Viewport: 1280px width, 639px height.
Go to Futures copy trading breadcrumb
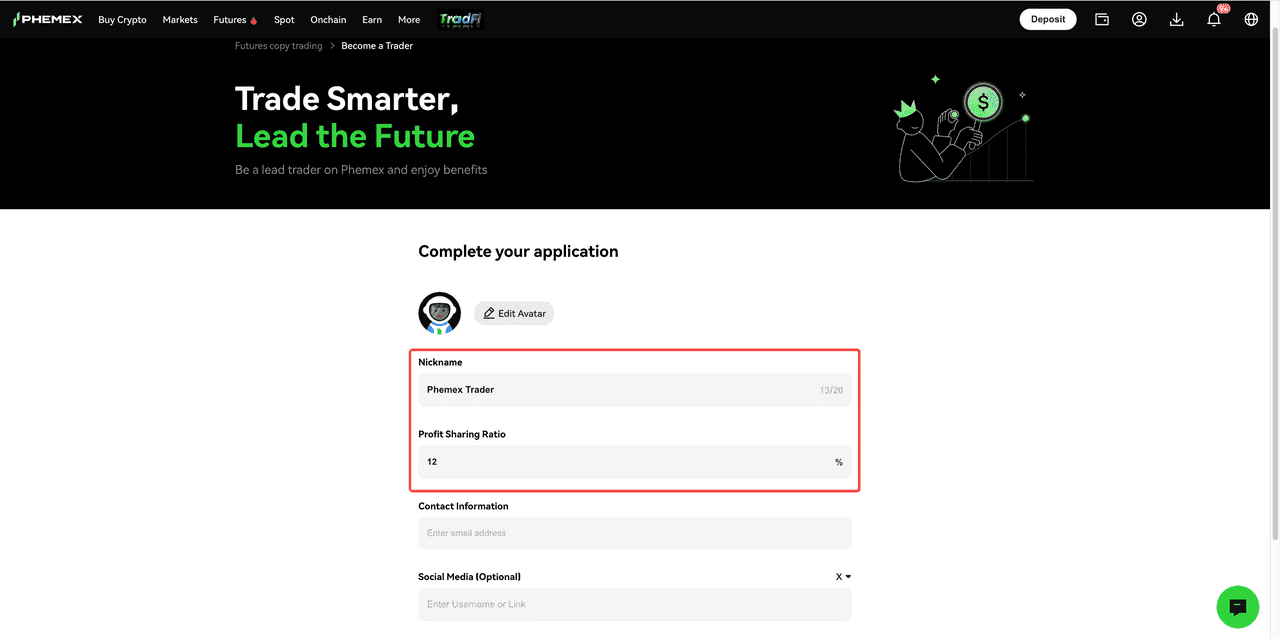[x=279, y=46]
